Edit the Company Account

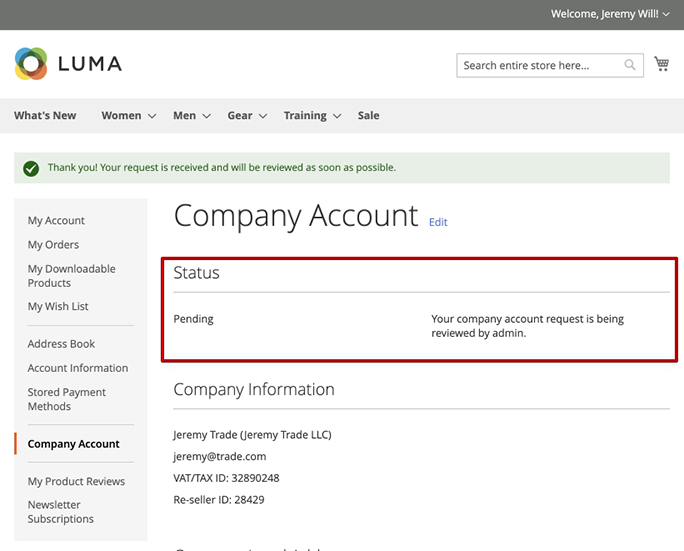[438, 222]
